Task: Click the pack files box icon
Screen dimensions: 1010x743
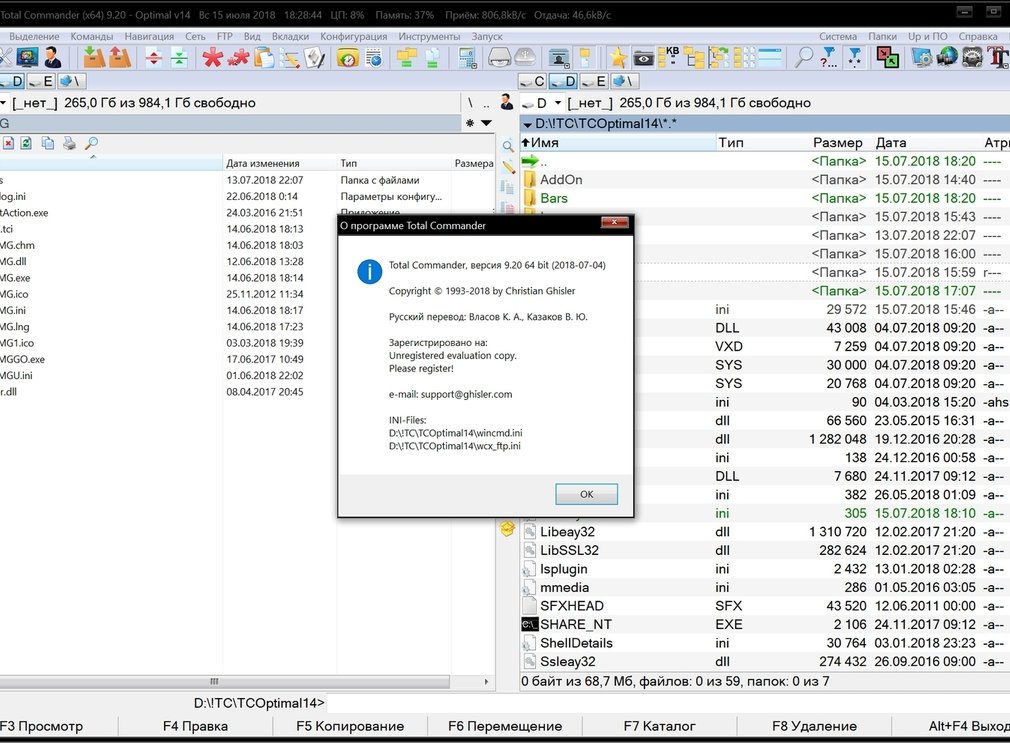Action: click(x=94, y=58)
